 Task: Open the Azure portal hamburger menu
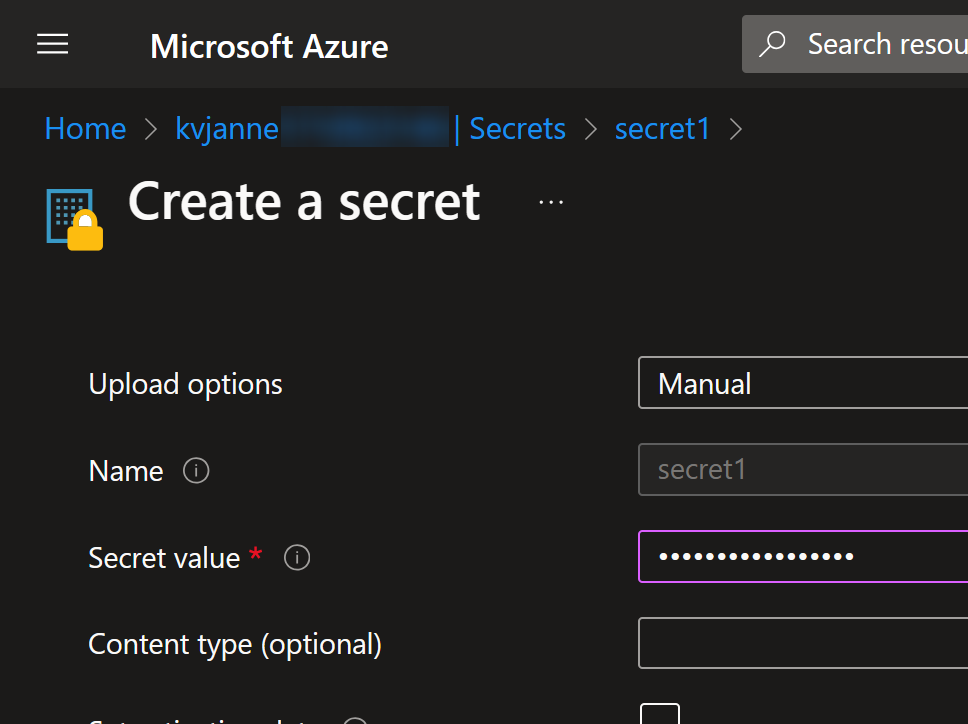point(52,44)
